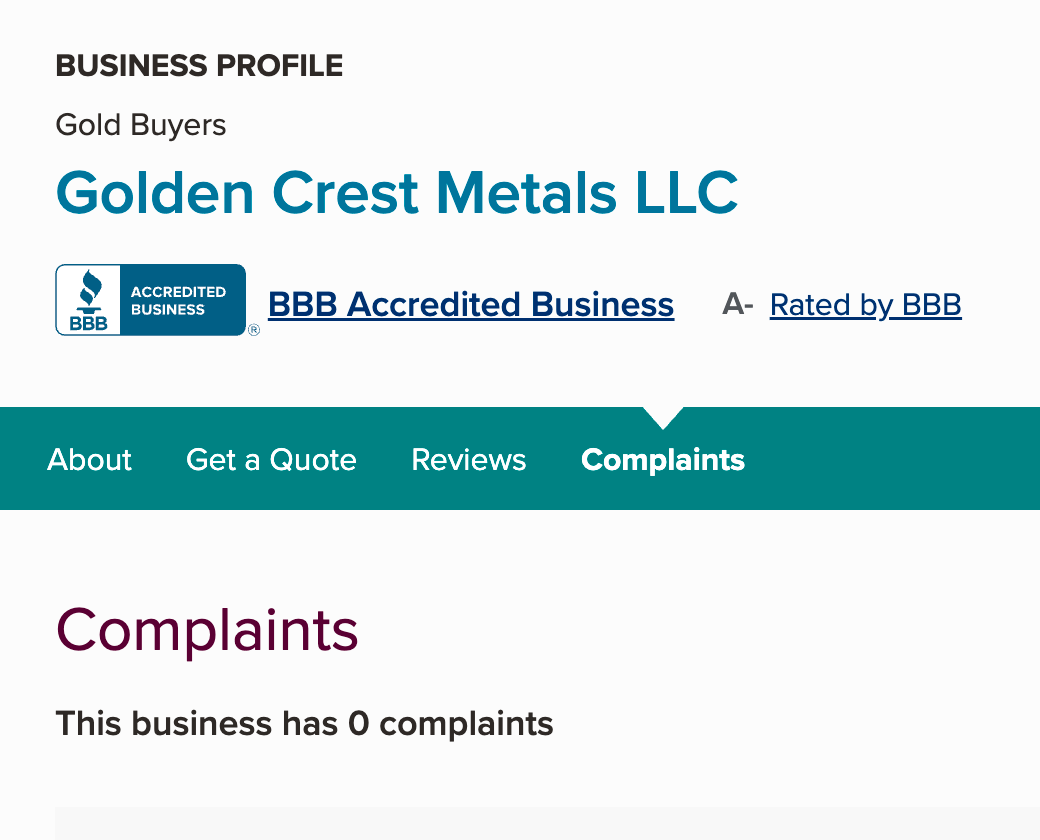Click the A- rating text
The image size is (1040, 840).
pyautogui.click(x=737, y=305)
